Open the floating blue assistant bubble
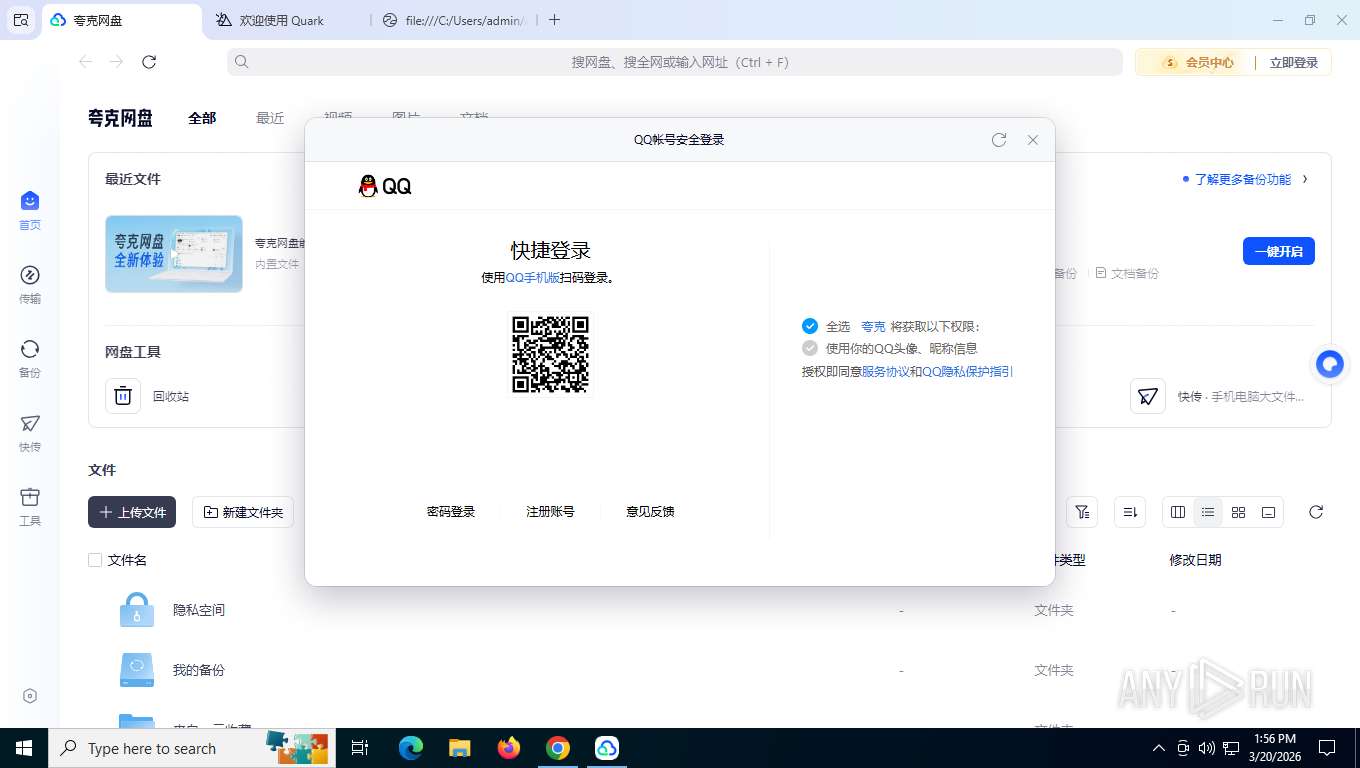This screenshot has width=1360, height=768. click(1330, 364)
